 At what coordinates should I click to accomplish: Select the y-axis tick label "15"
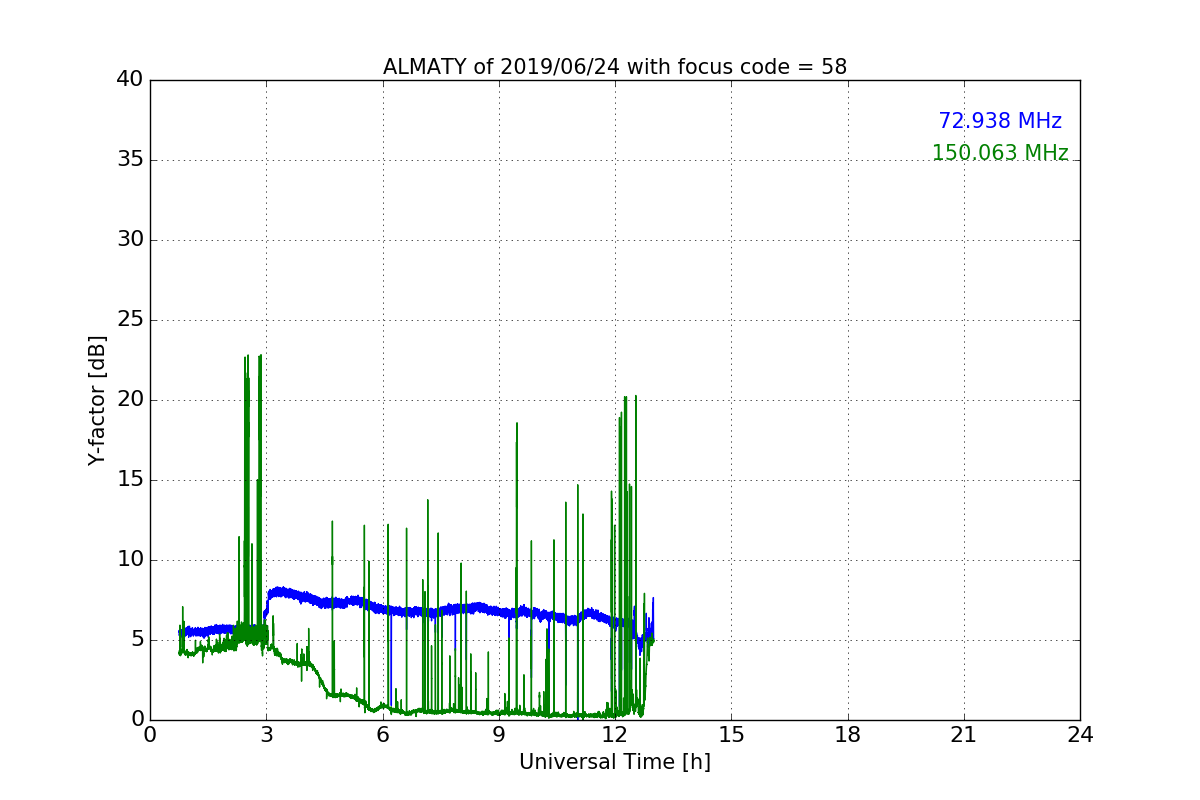130,480
